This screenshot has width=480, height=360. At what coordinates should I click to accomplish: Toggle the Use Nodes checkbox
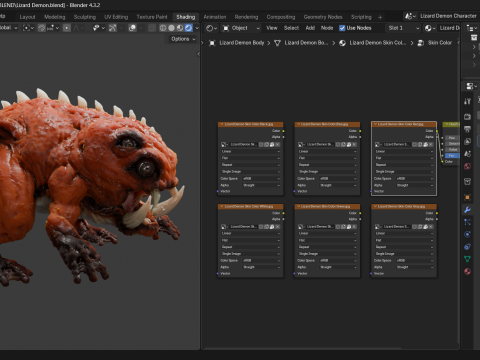pyautogui.click(x=342, y=28)
